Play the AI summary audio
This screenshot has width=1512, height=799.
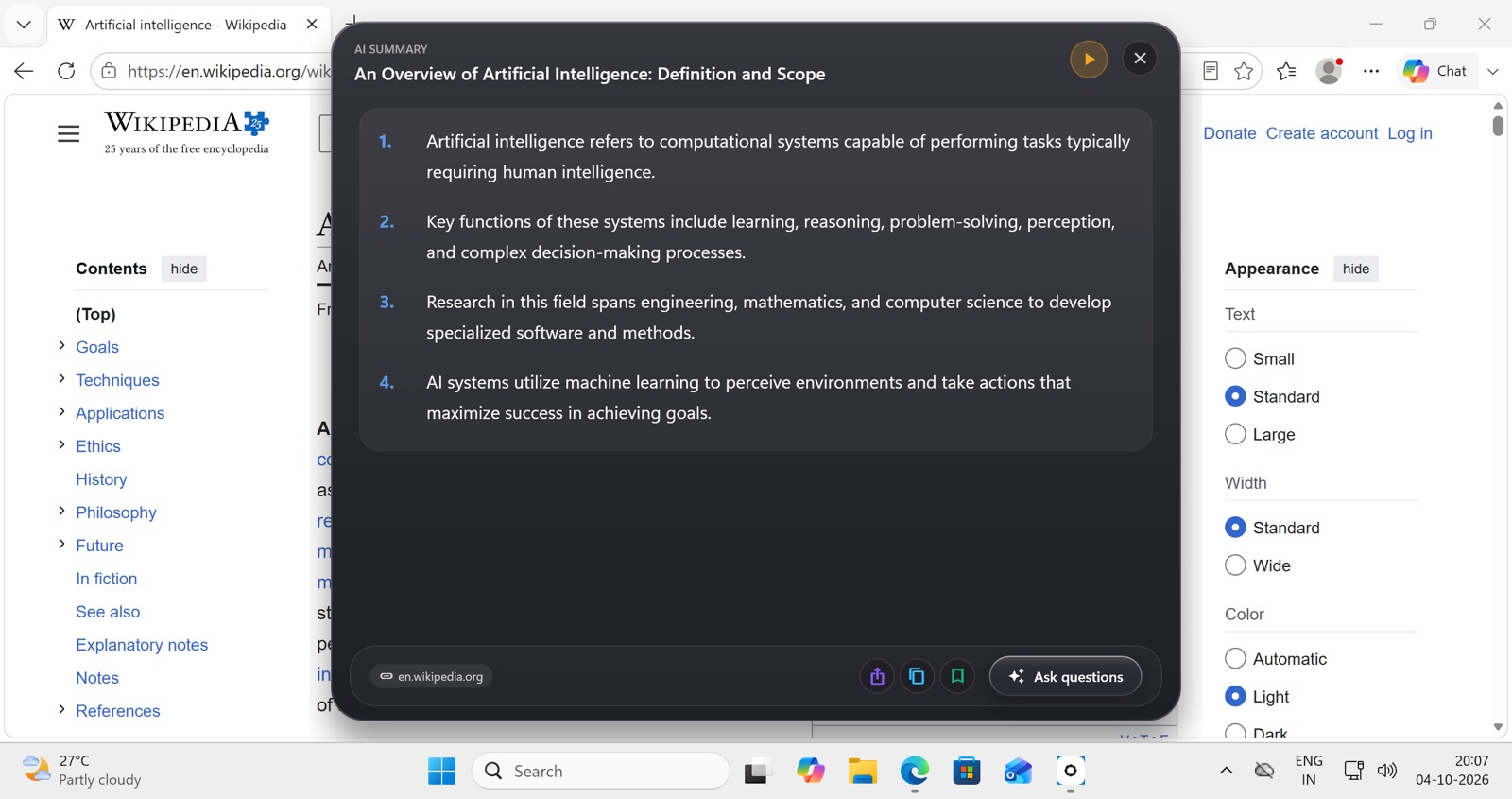(x=1089, y=59)
